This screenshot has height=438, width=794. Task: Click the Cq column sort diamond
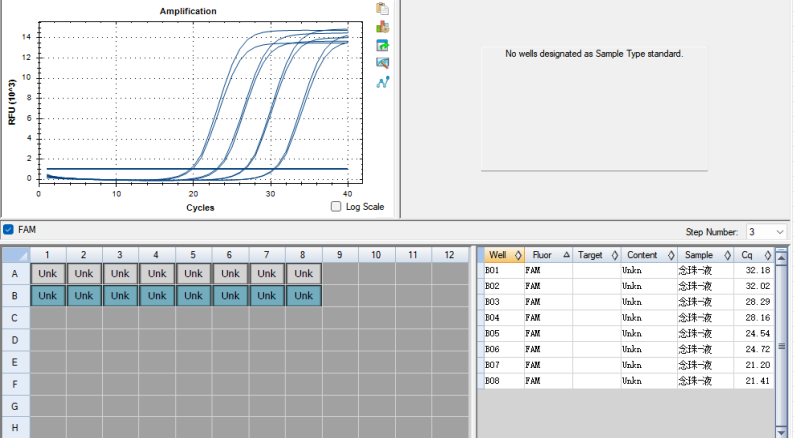(x=768, y=255)
